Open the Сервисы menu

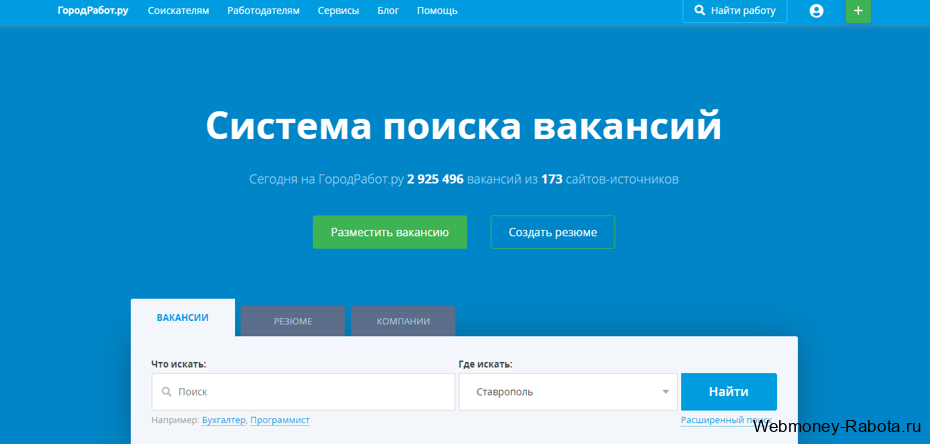pyautogui.click(x=338, y=11)
